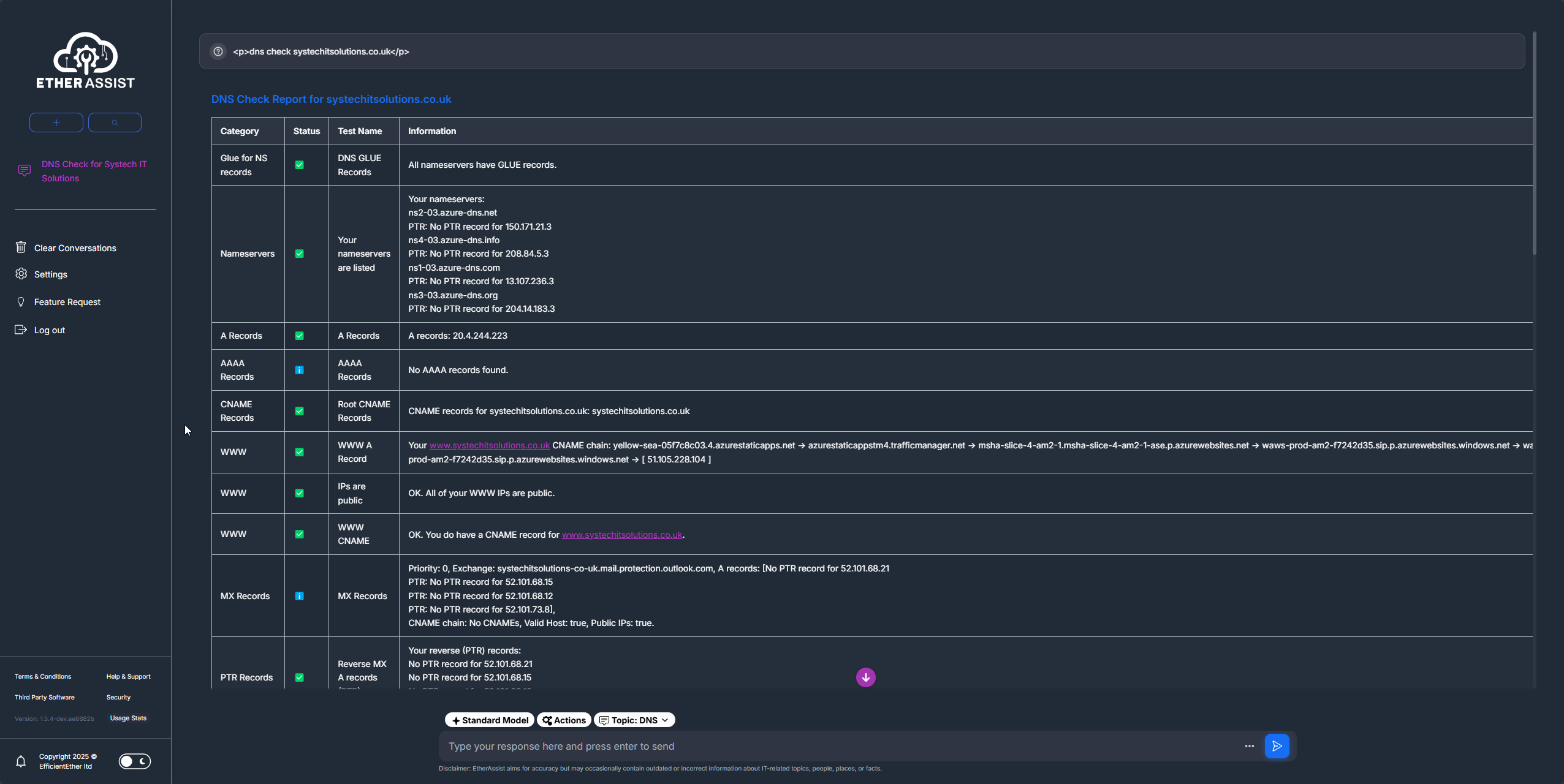
Task: Click the DNS Check Report heading
Action: pyautogui.click(x=331, y=99)
